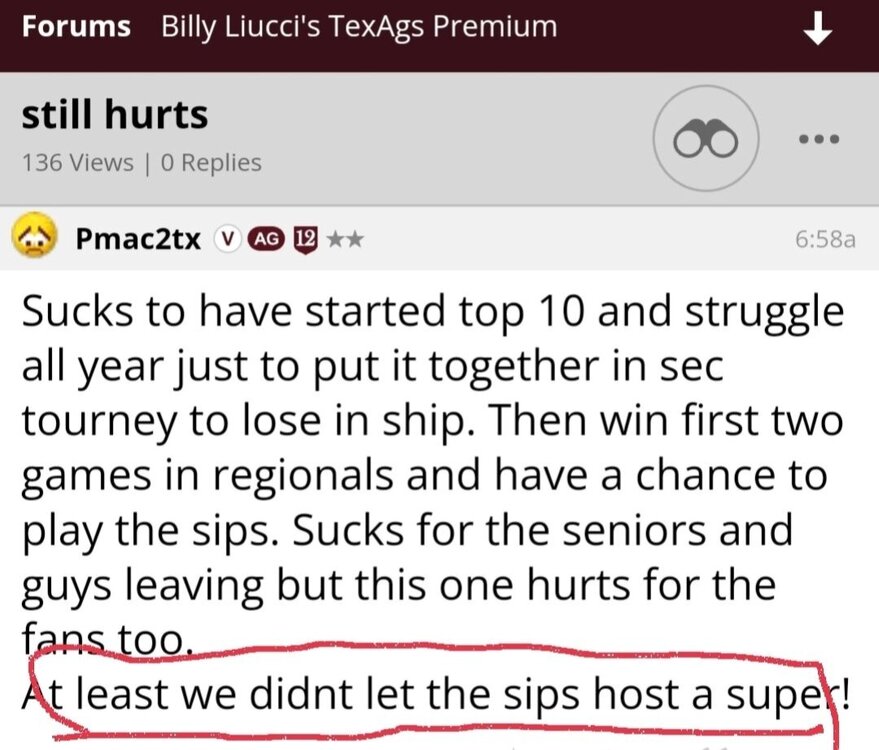The width and height of the screenshot is (879, 750).
Task: Open Billy Liucci's TexAgs Premium forum
Action: point(359,27)
